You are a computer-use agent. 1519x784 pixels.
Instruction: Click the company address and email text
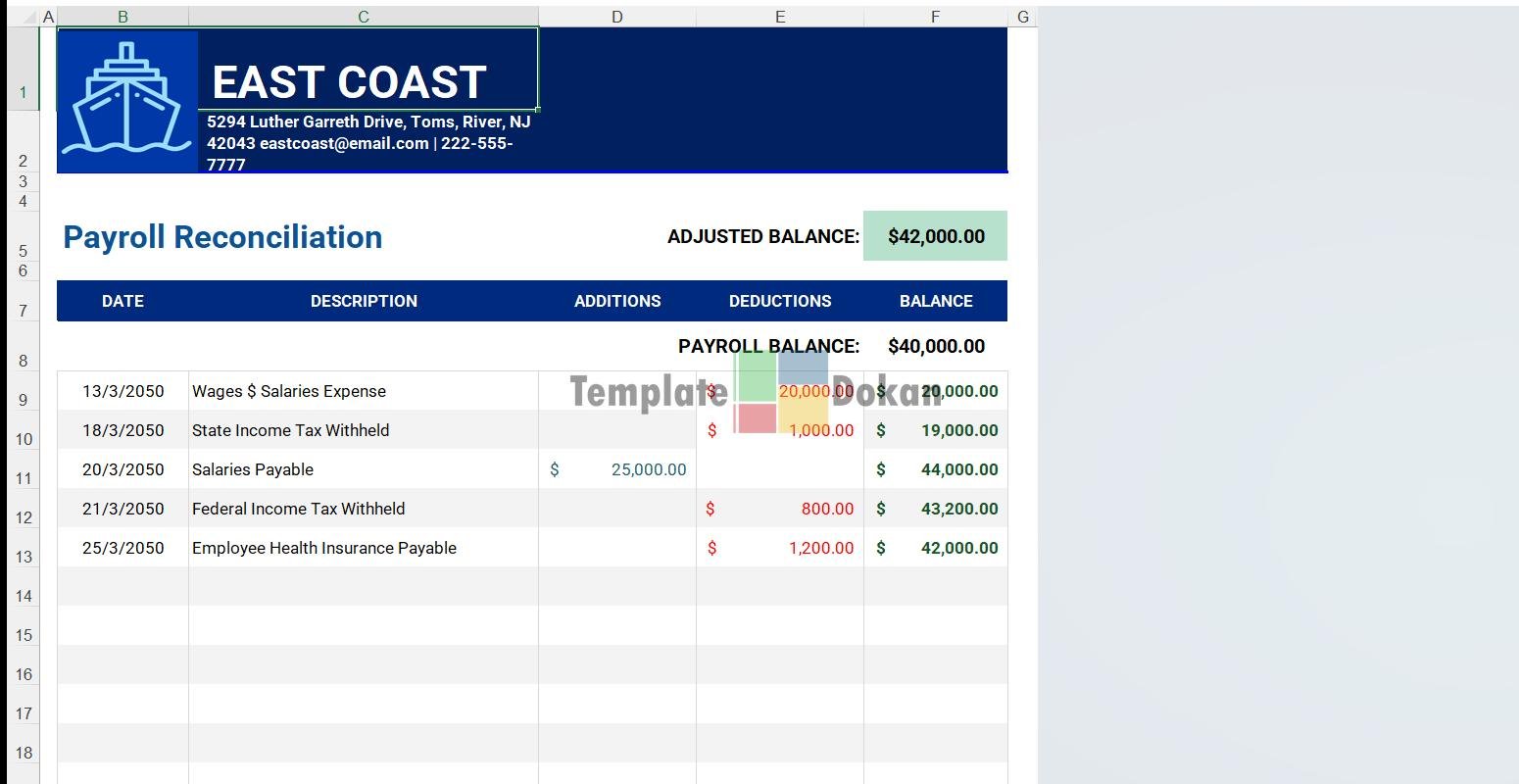[x=367, y=143]
